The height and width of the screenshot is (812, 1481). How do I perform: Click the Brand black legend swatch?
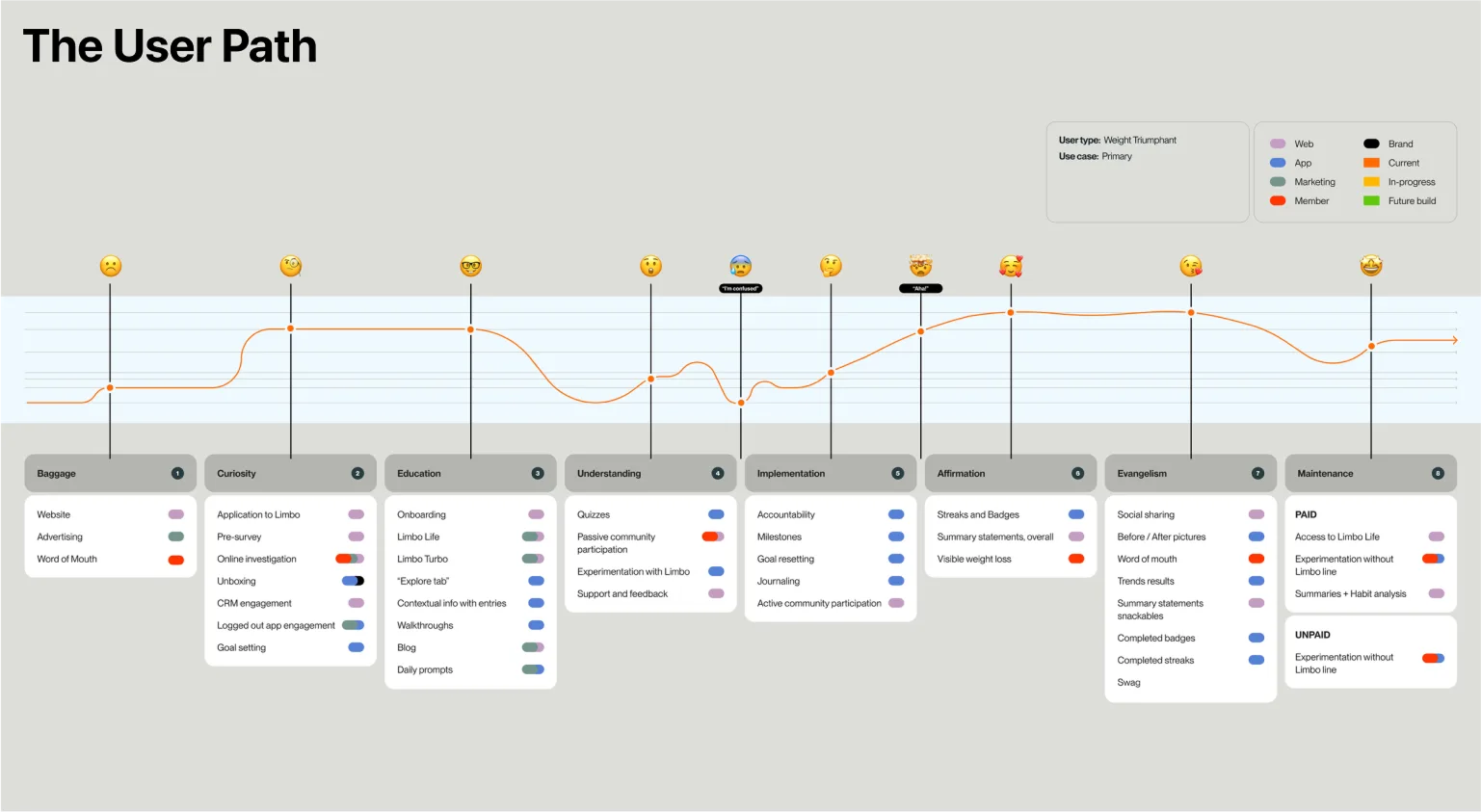click(x=1371, y=144)
